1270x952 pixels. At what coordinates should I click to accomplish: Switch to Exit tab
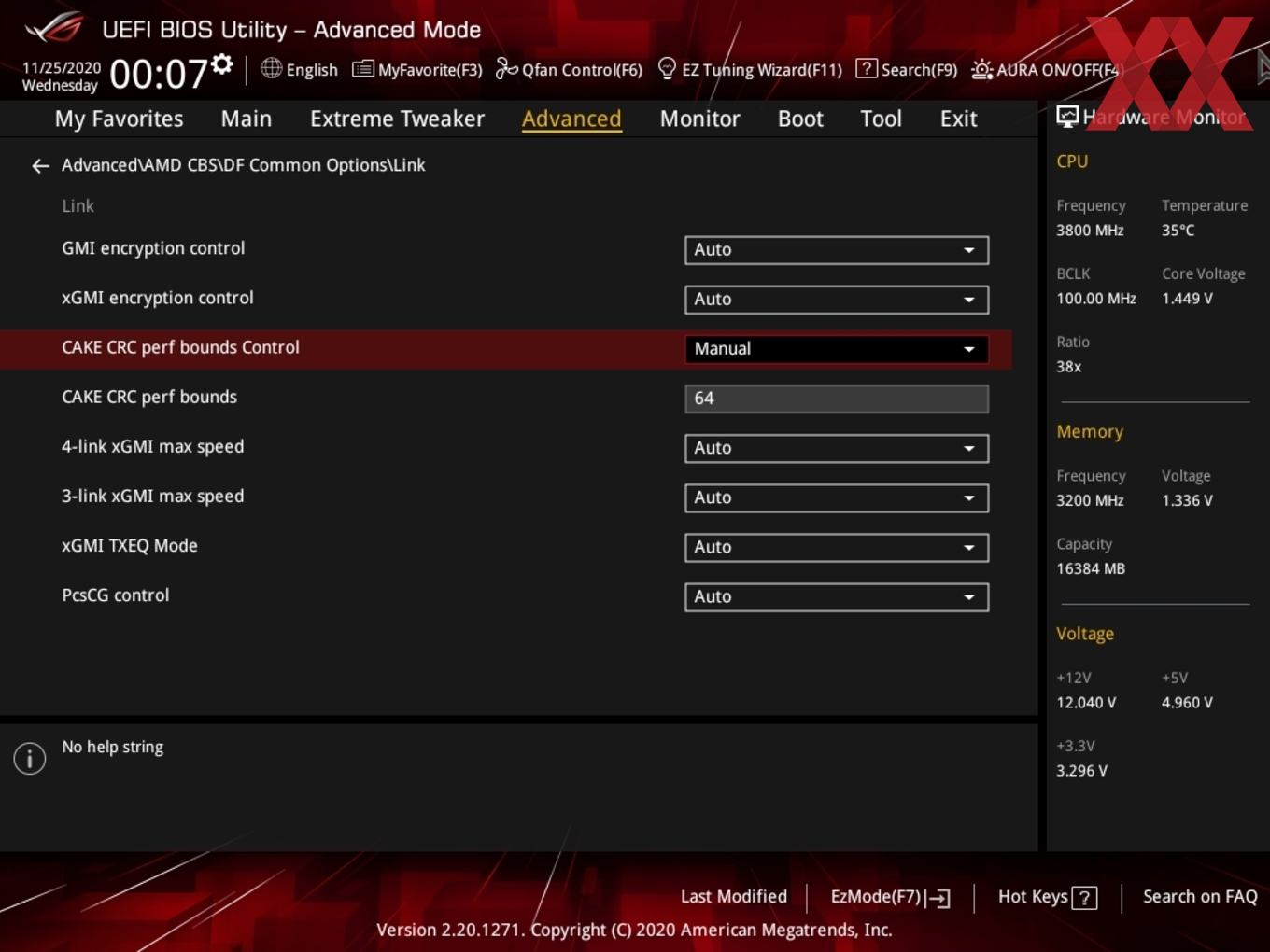point(958,119)
